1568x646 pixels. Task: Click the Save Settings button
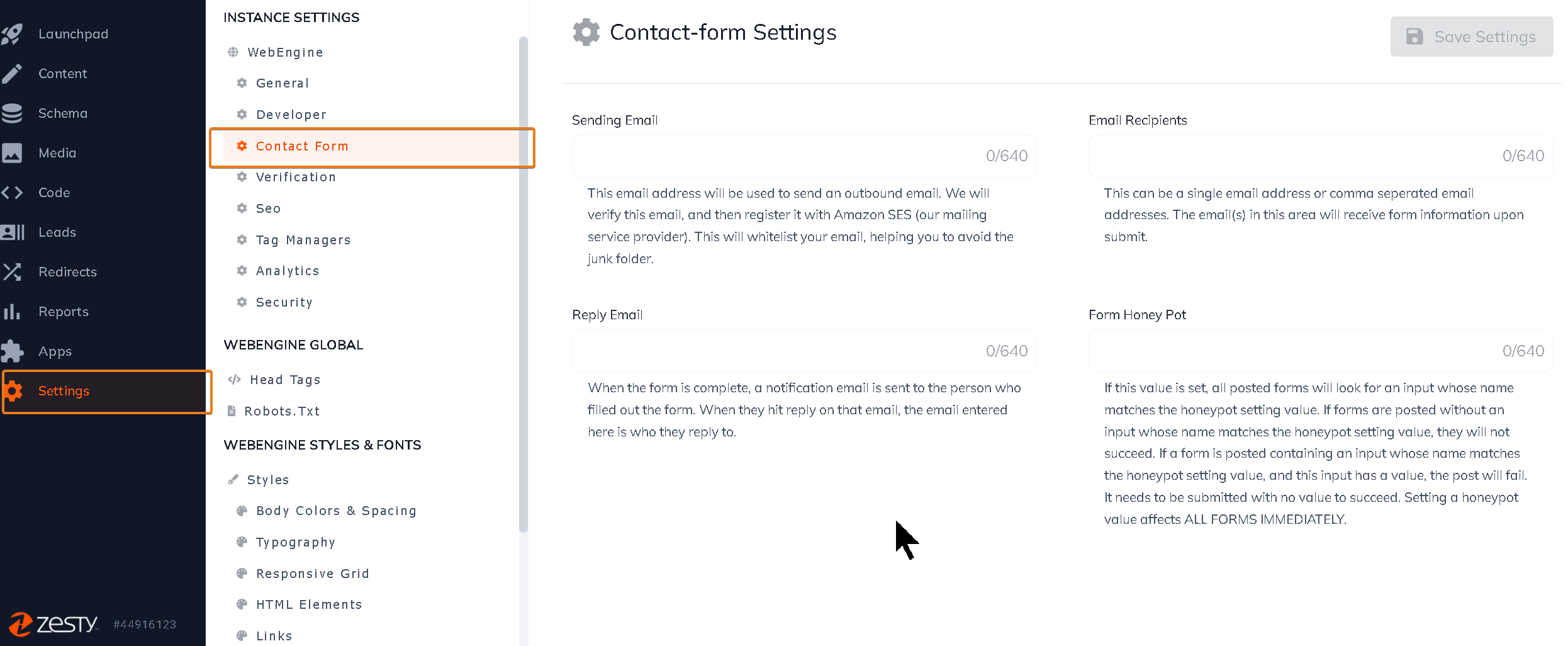click(x=1472, y=37)
